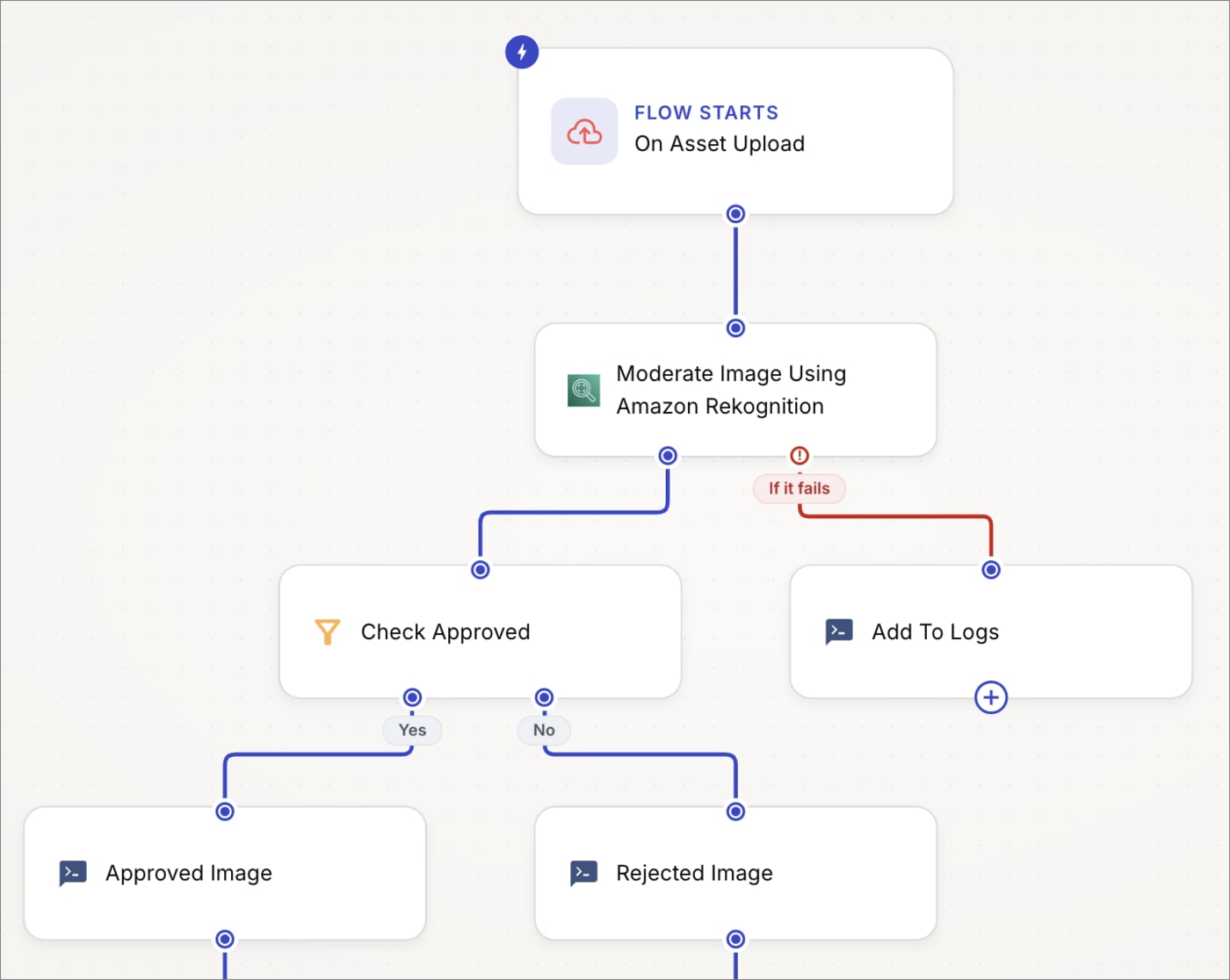The image size is (1230, 980).
Task: Click the input port above Approved Image
Action: (x=225, y=811)
